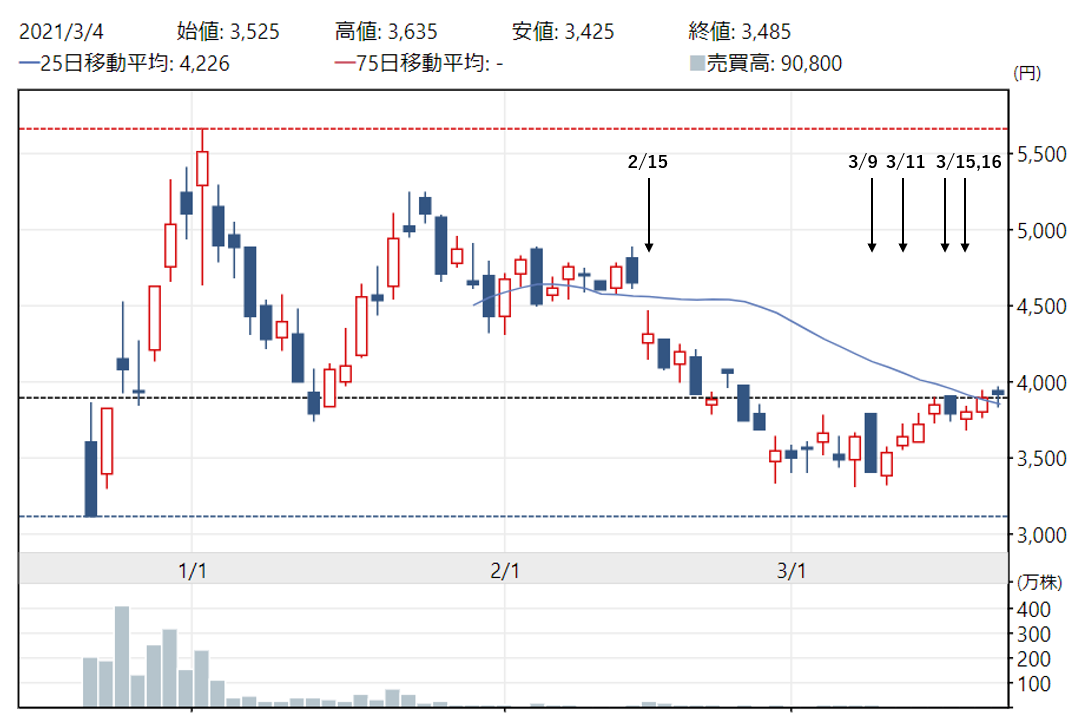This screenshot has width=1088, height=727.
Task: Click the 5,500 price axis label
Action: [x=1042, y=154]
